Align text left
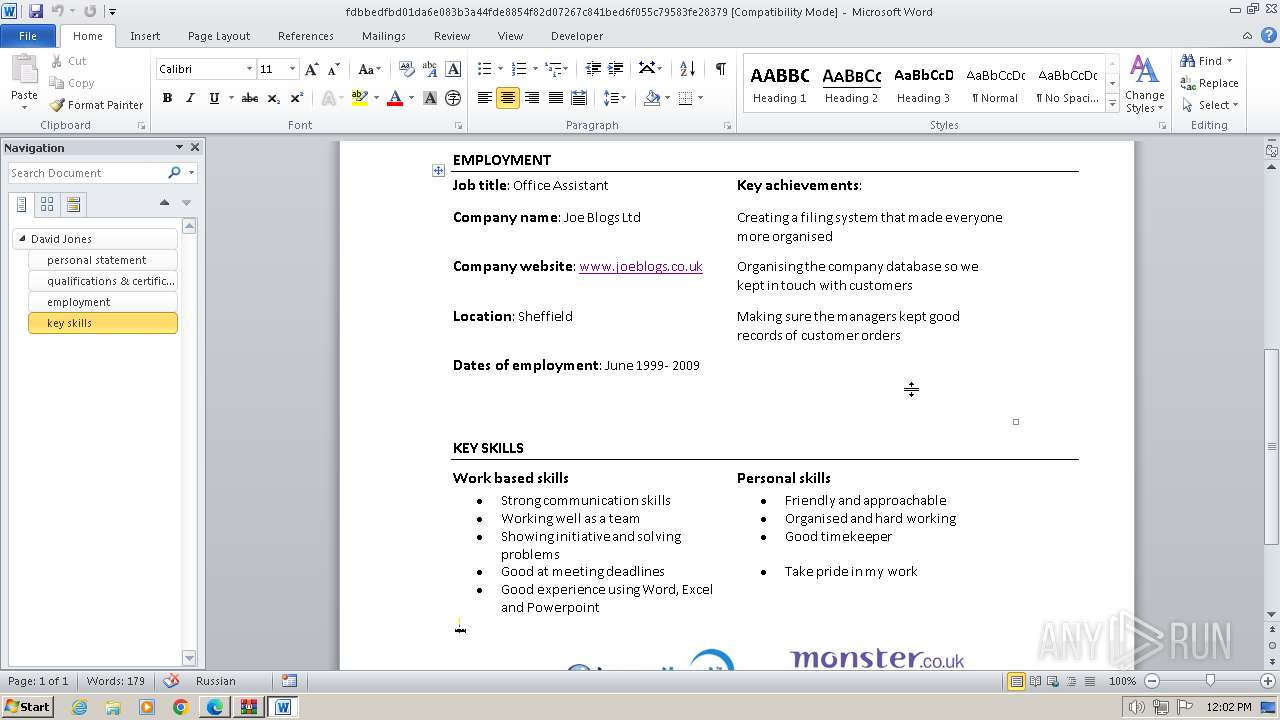 (x=484, y=98)
